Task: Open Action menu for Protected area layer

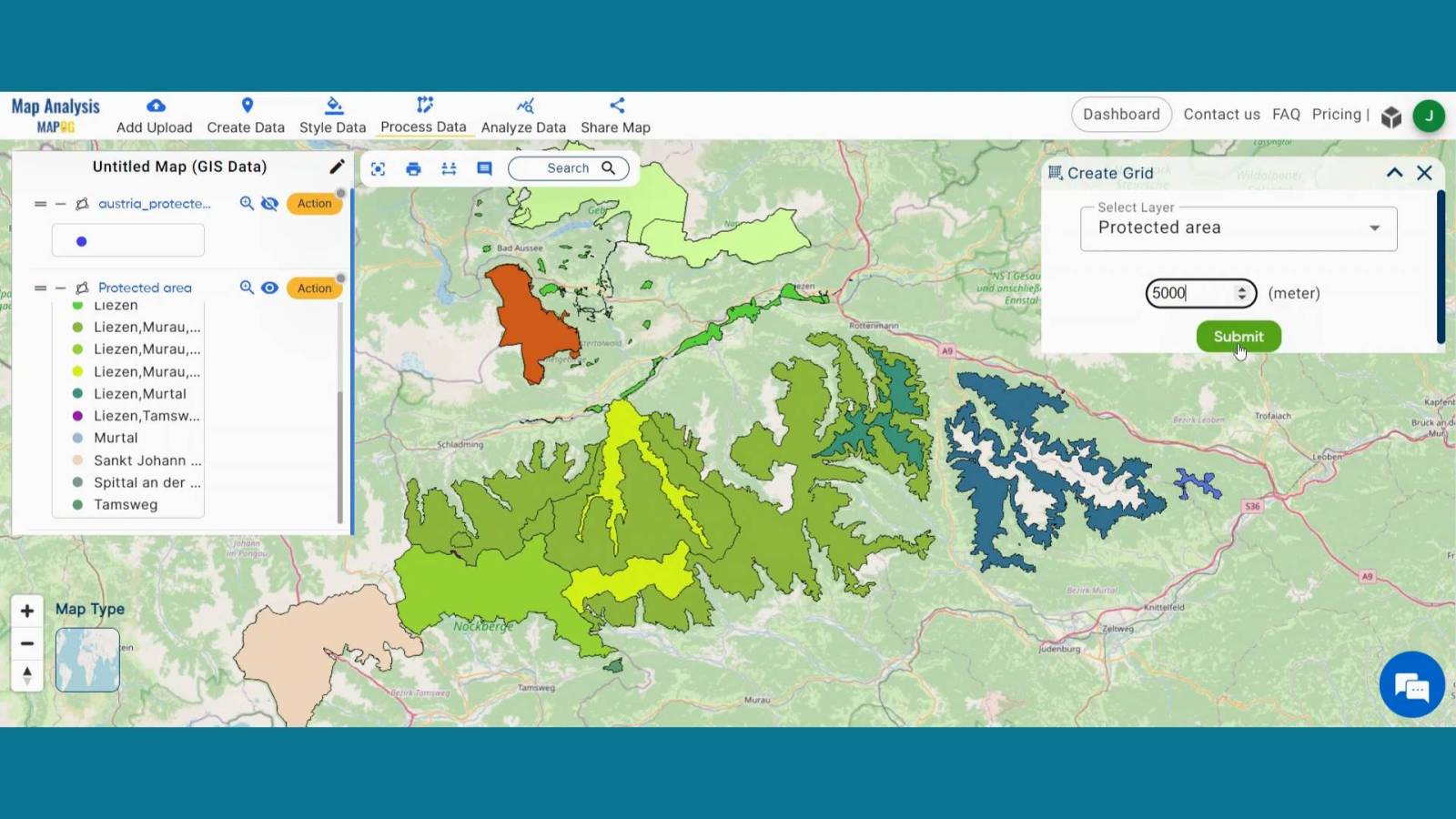Action: click(x=314, y=288)
